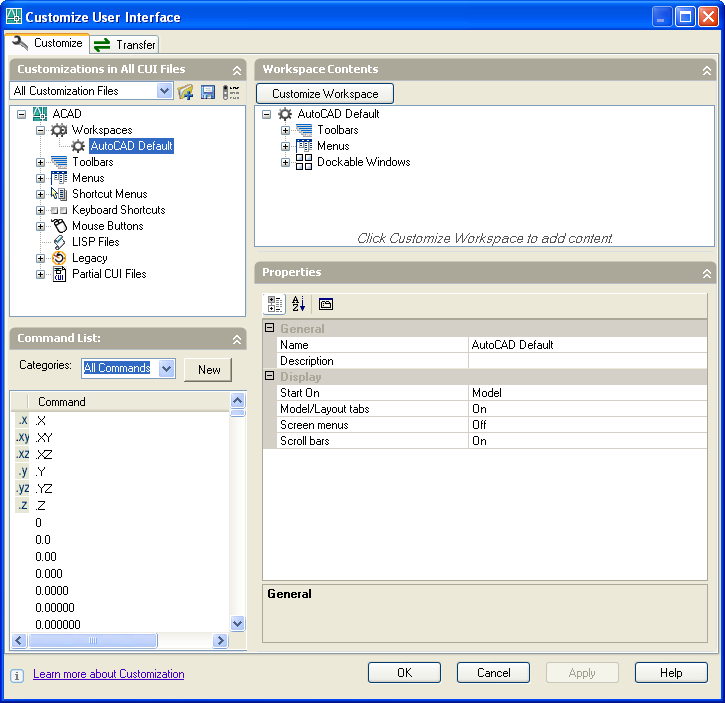The image size is (725, 703).
Task: Select the 0.000 command in list
Action: pyautogui.click(x=49, y=574)
